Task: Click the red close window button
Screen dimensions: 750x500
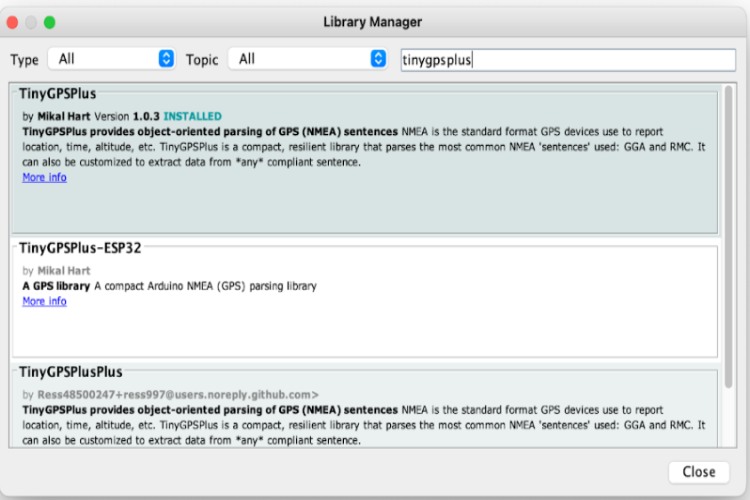Action: 12,22
